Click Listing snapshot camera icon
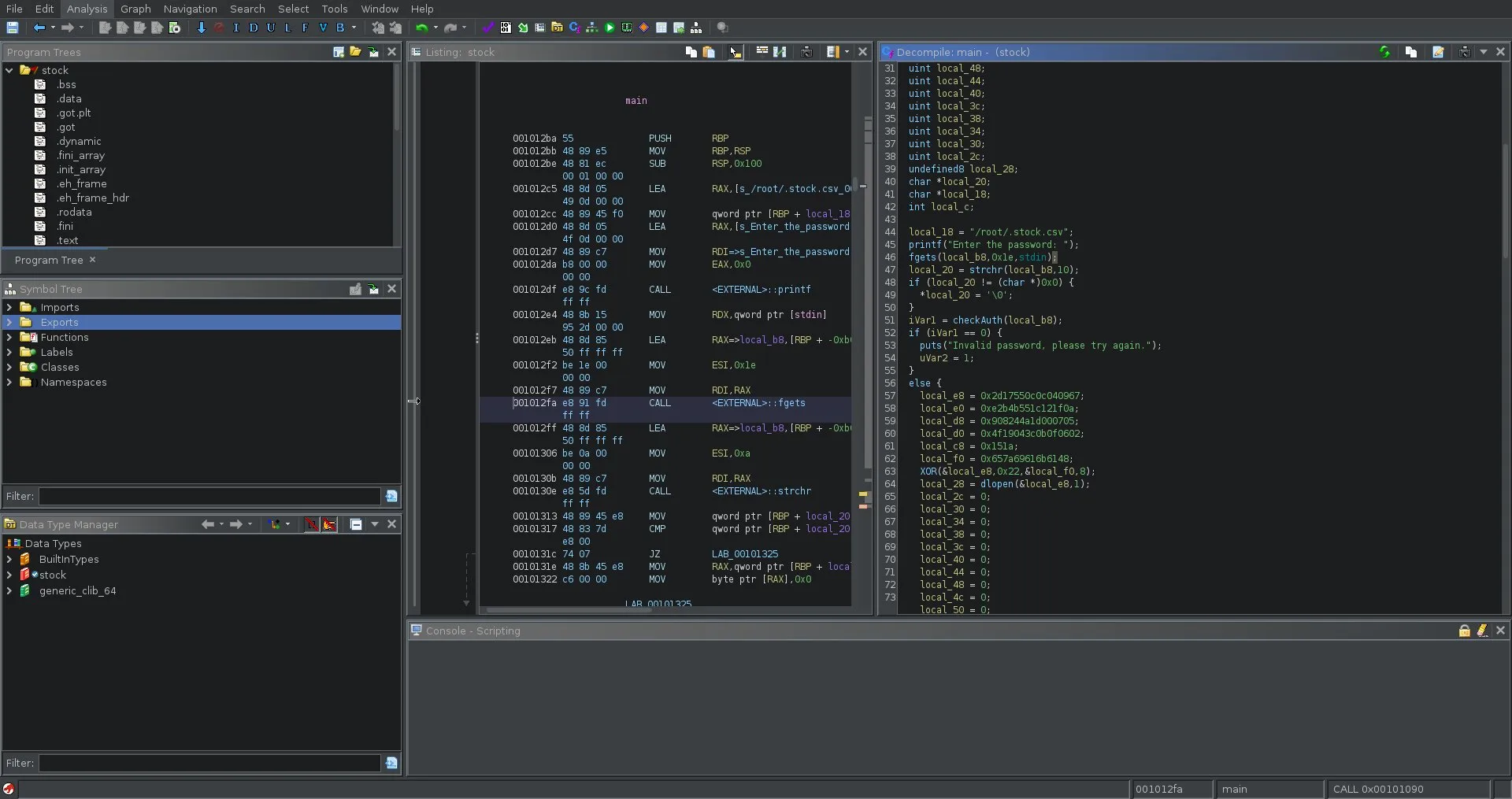 [x=806, y=52]
